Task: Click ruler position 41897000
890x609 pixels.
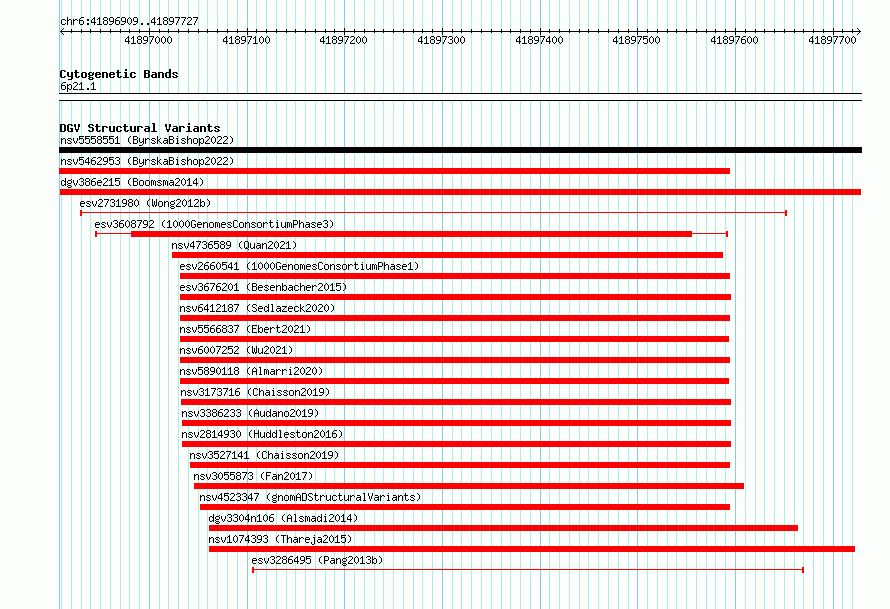Action: (x=149, y=40)
